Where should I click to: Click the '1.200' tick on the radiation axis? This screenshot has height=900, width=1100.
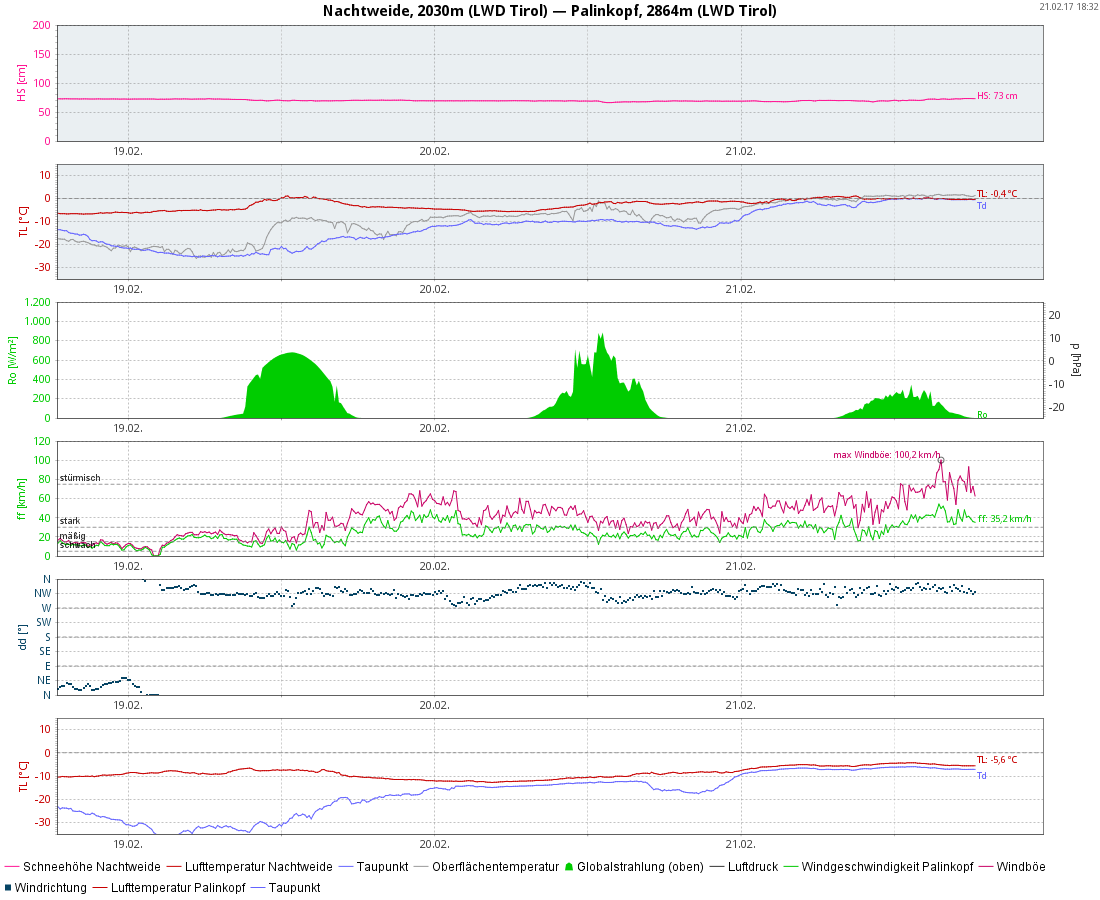38,302
